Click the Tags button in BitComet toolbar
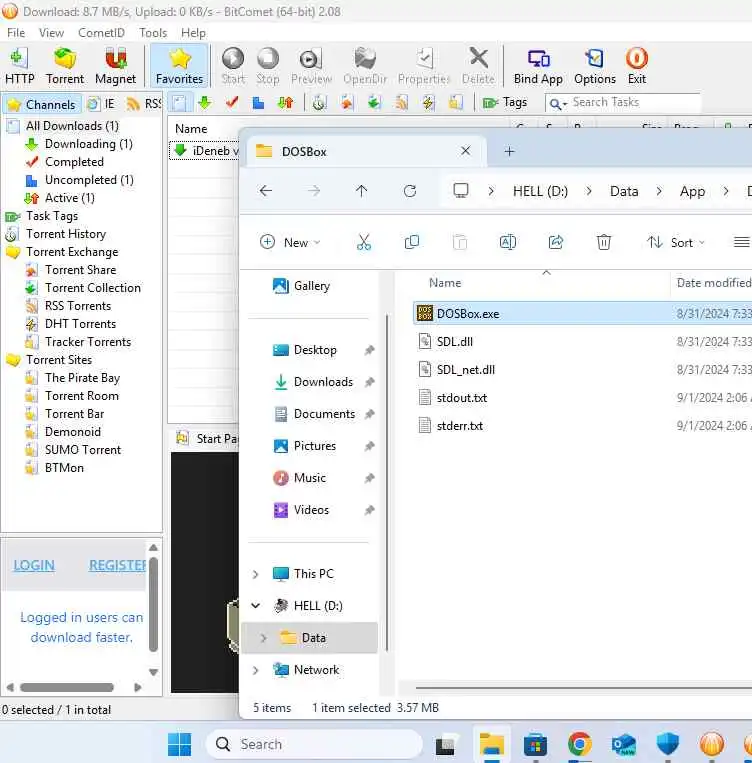 (505, 102)
